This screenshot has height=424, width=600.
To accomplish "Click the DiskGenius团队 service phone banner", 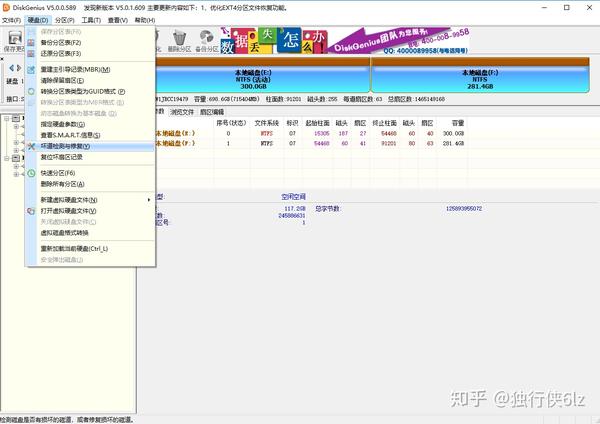I will click(399, 40).
